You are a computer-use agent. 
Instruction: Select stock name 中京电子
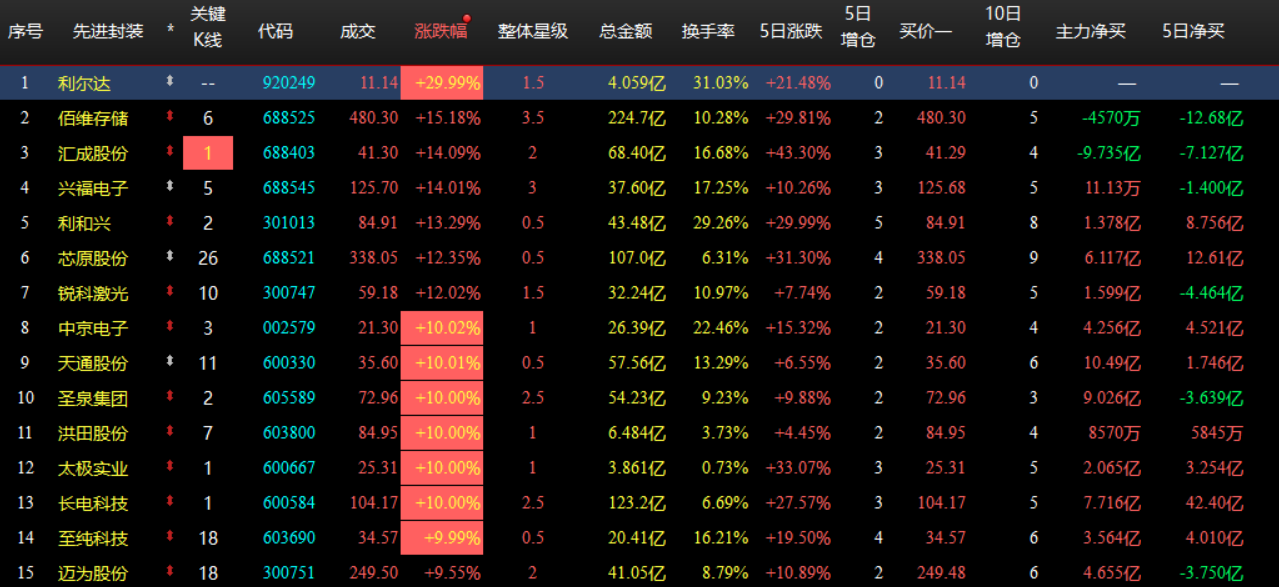coord(93,328)
